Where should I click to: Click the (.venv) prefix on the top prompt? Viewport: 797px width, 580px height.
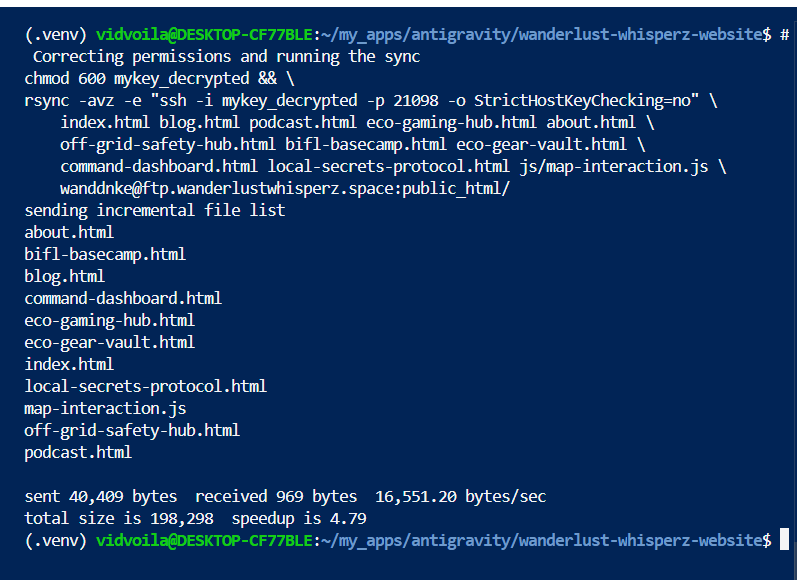[x=55, y=35]
